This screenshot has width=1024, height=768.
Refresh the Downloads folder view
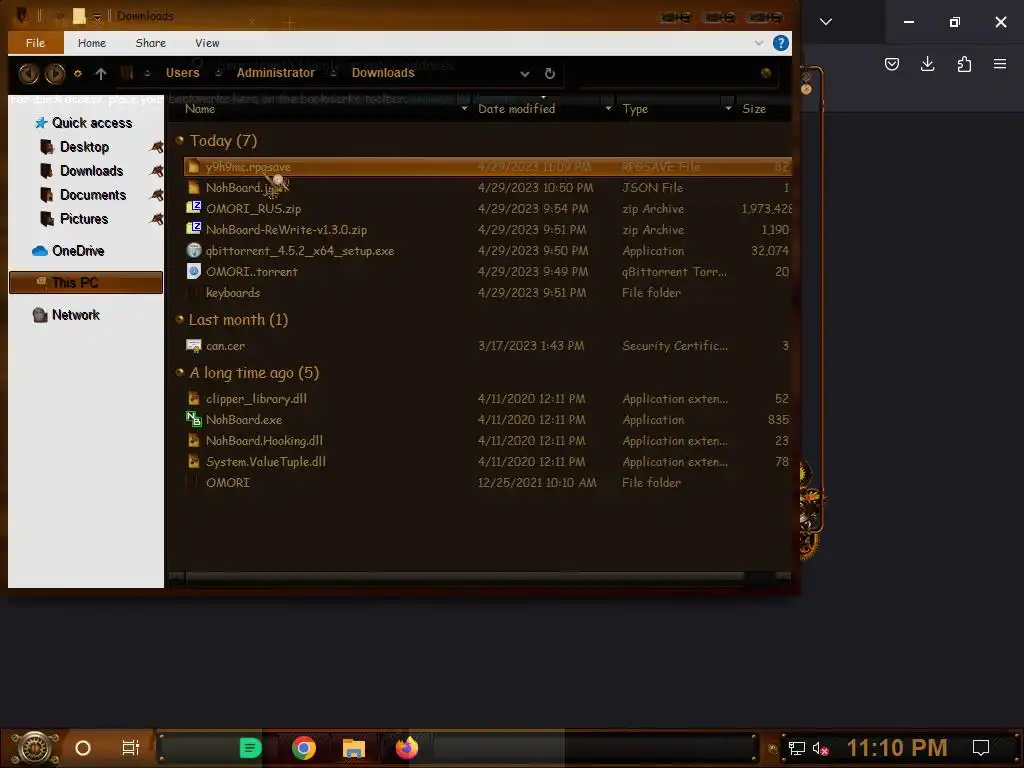[550, 74]
